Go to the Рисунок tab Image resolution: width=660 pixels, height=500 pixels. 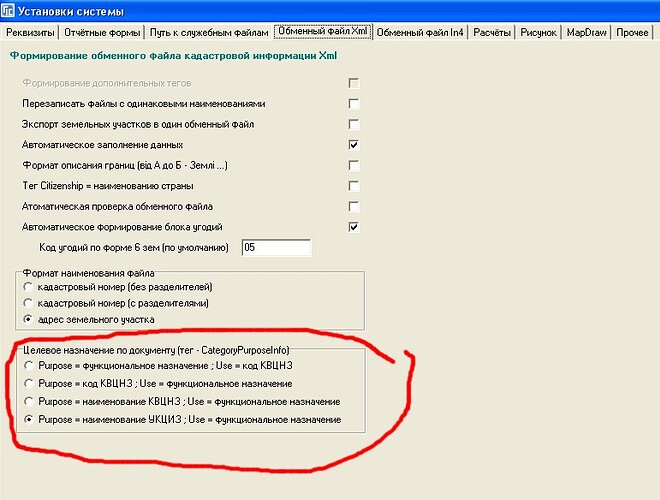pos(538,32)
